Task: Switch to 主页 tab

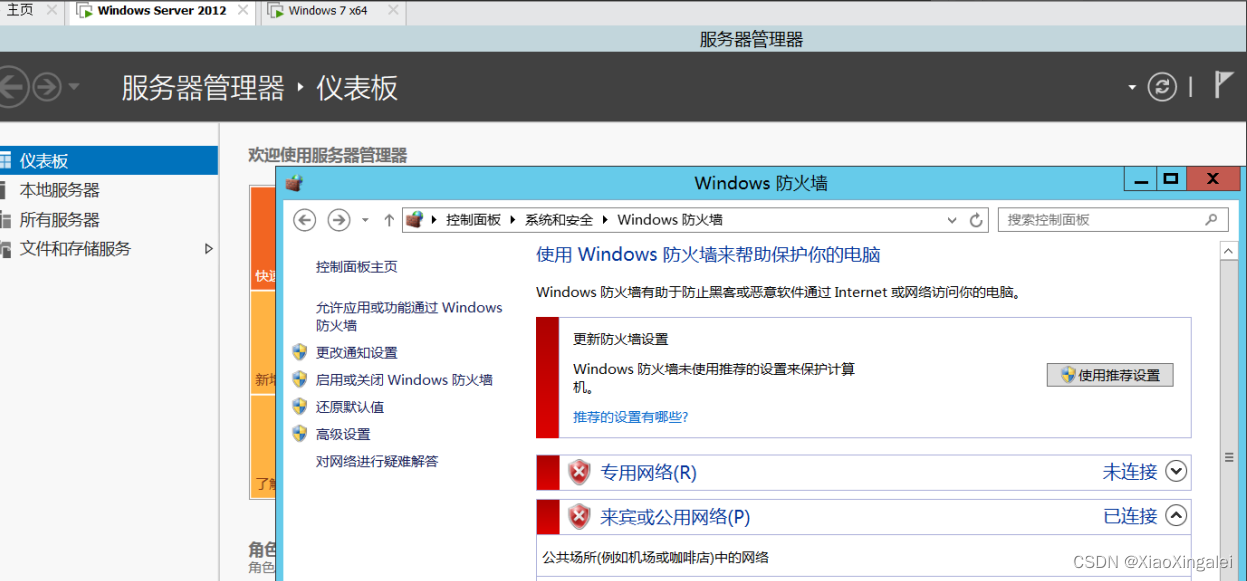Action: 19,10
